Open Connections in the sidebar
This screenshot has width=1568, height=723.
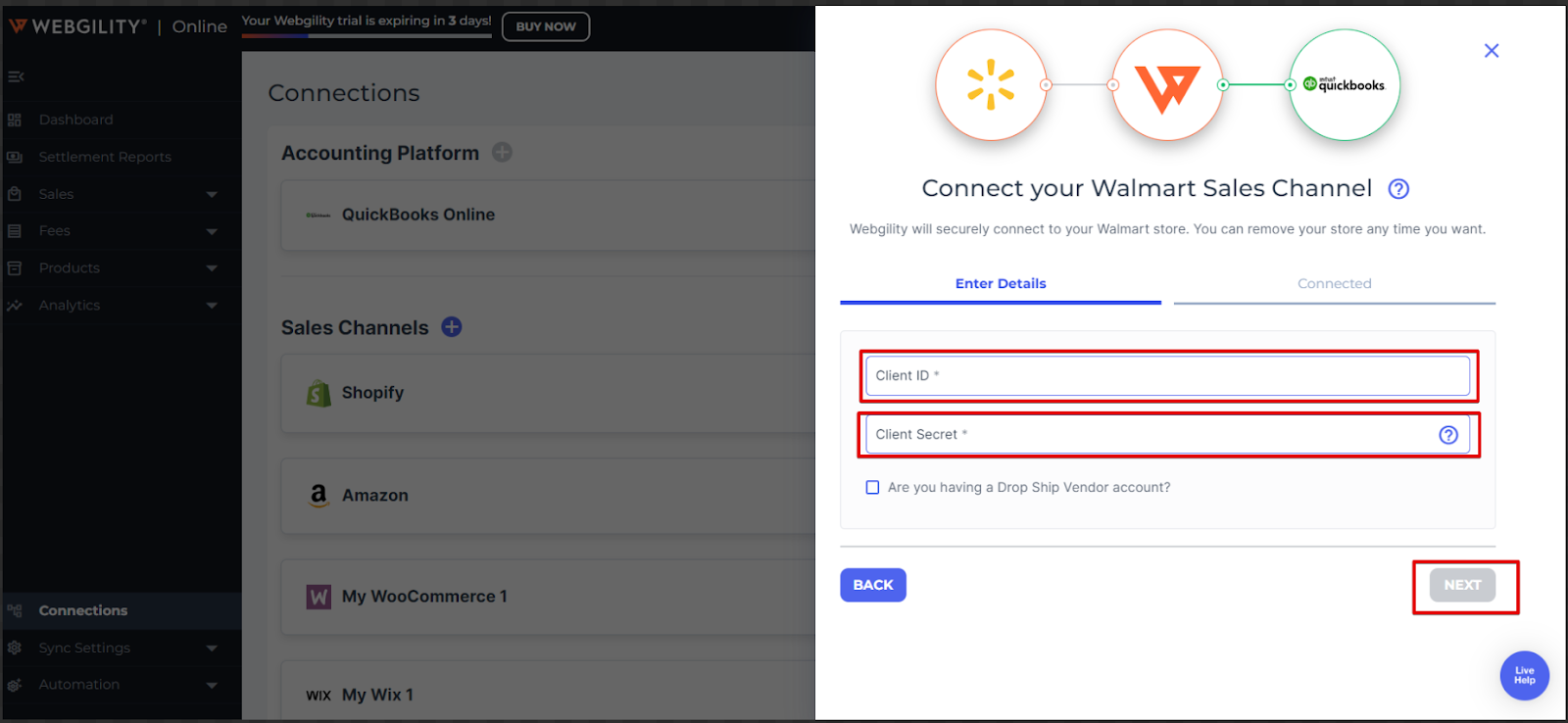coord(83,610)
